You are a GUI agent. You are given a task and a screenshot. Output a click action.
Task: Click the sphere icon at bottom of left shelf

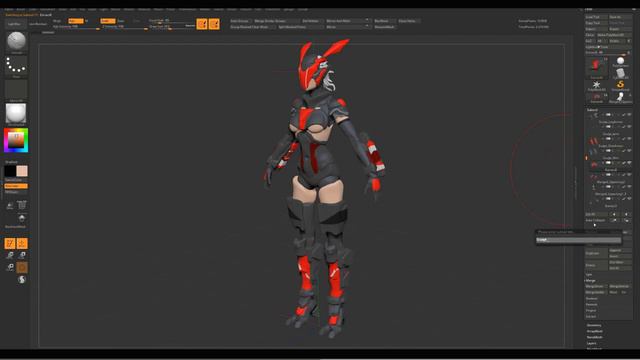[22, 280]
